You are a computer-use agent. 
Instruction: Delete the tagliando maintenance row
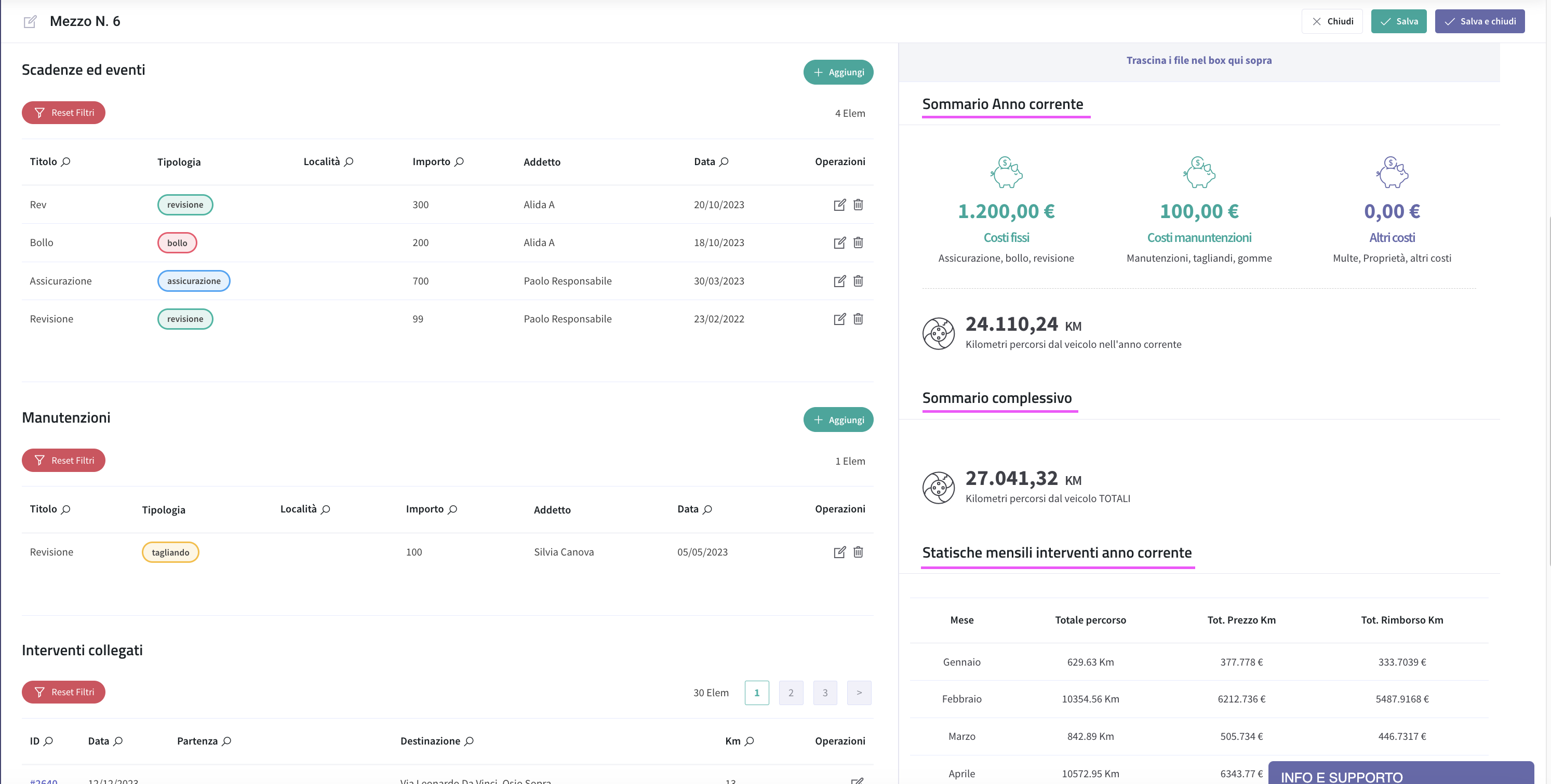tap(858, 552)
